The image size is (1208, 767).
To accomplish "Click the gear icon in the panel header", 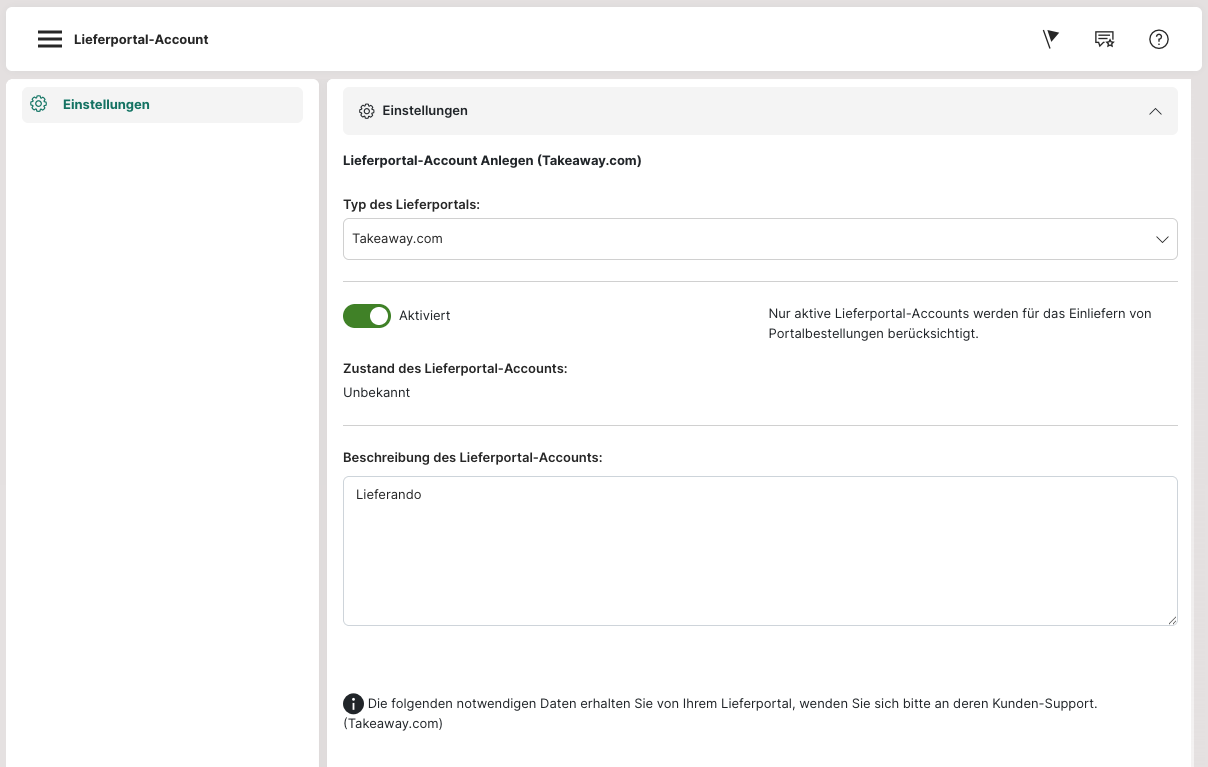I will click(x=366, y=111).
